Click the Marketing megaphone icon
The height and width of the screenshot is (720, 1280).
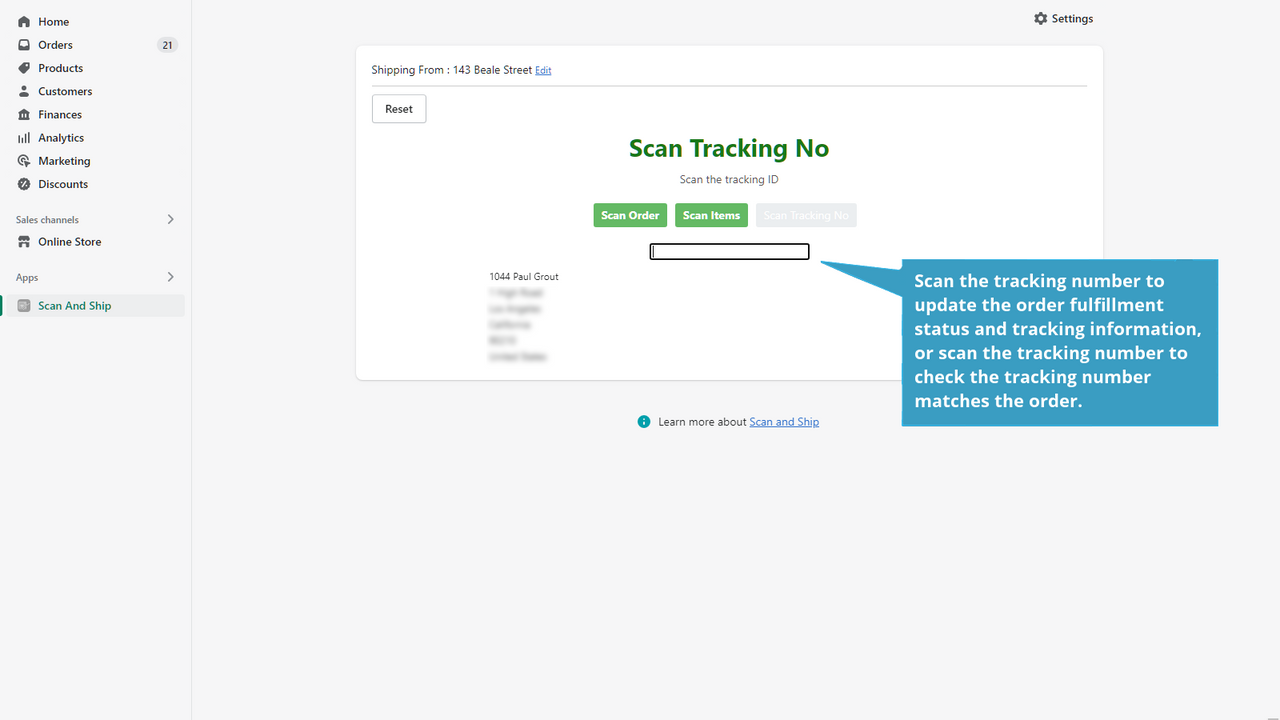coord(23,160)
